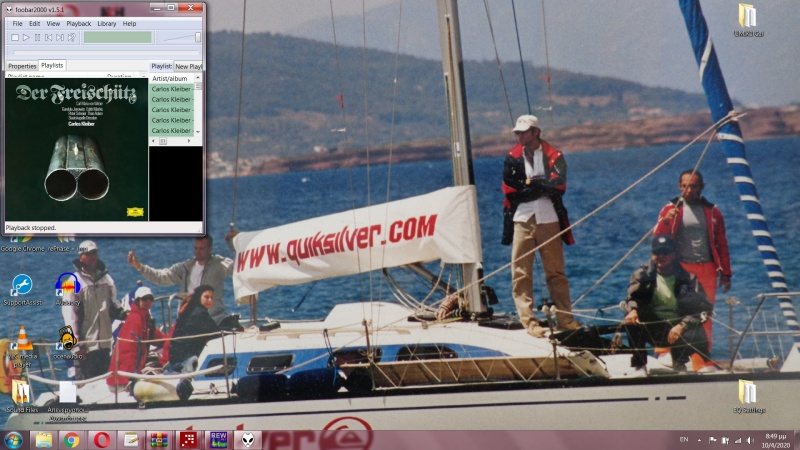Open the View menu

tap(53, 23)
